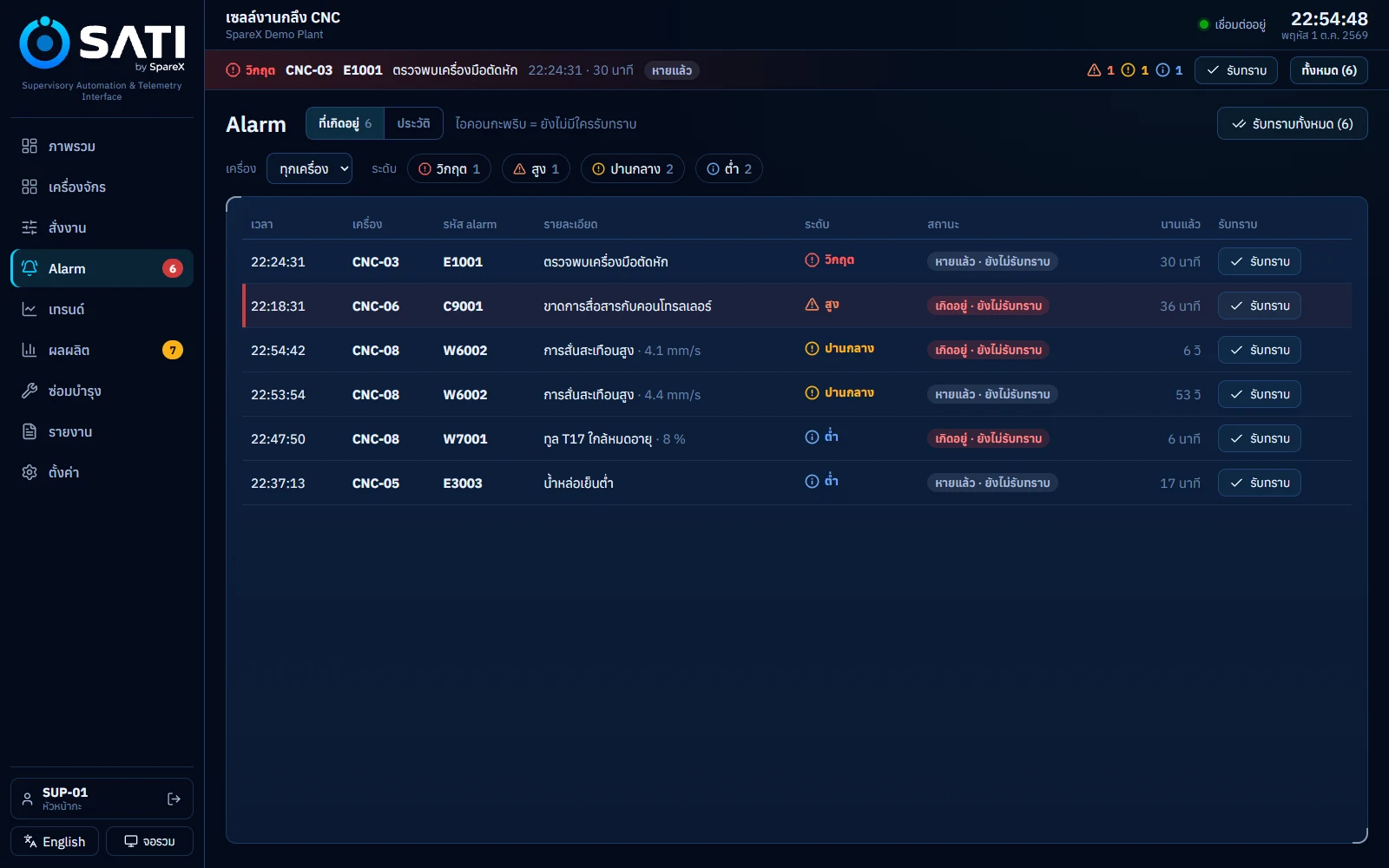Click the ทั้งหมด (6) button
The image size is (1389, 868).
click(x=1329, y=70)
